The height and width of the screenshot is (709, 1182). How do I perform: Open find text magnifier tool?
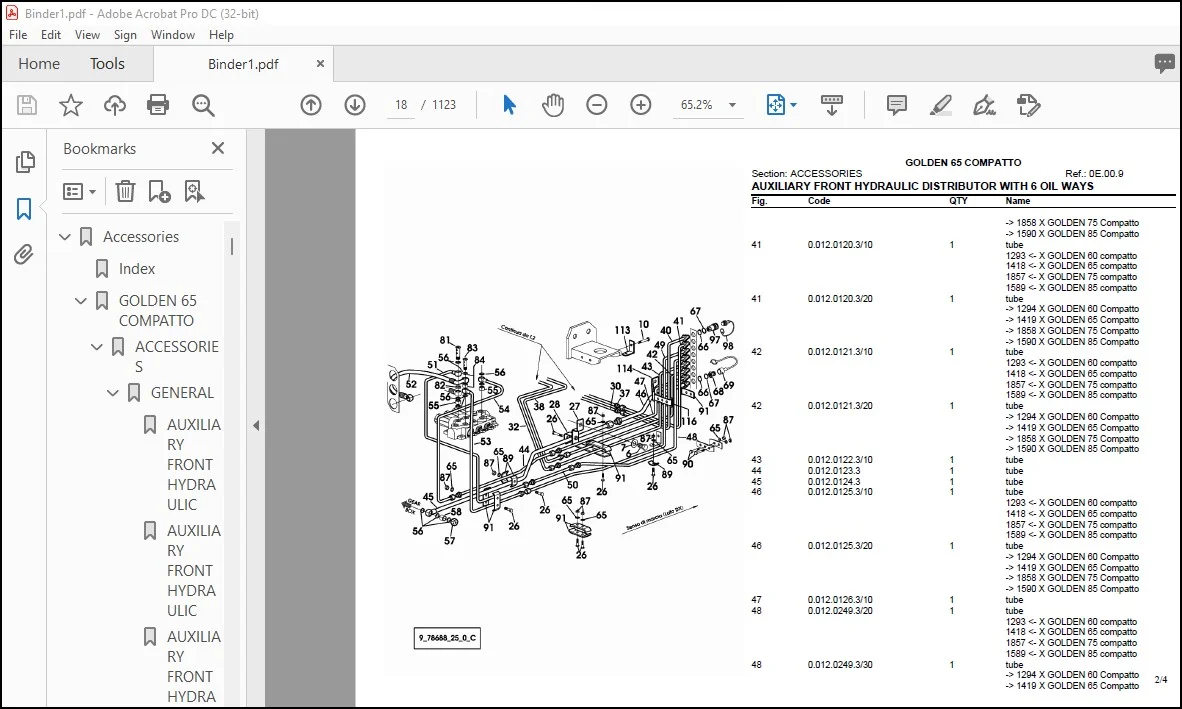203,105
